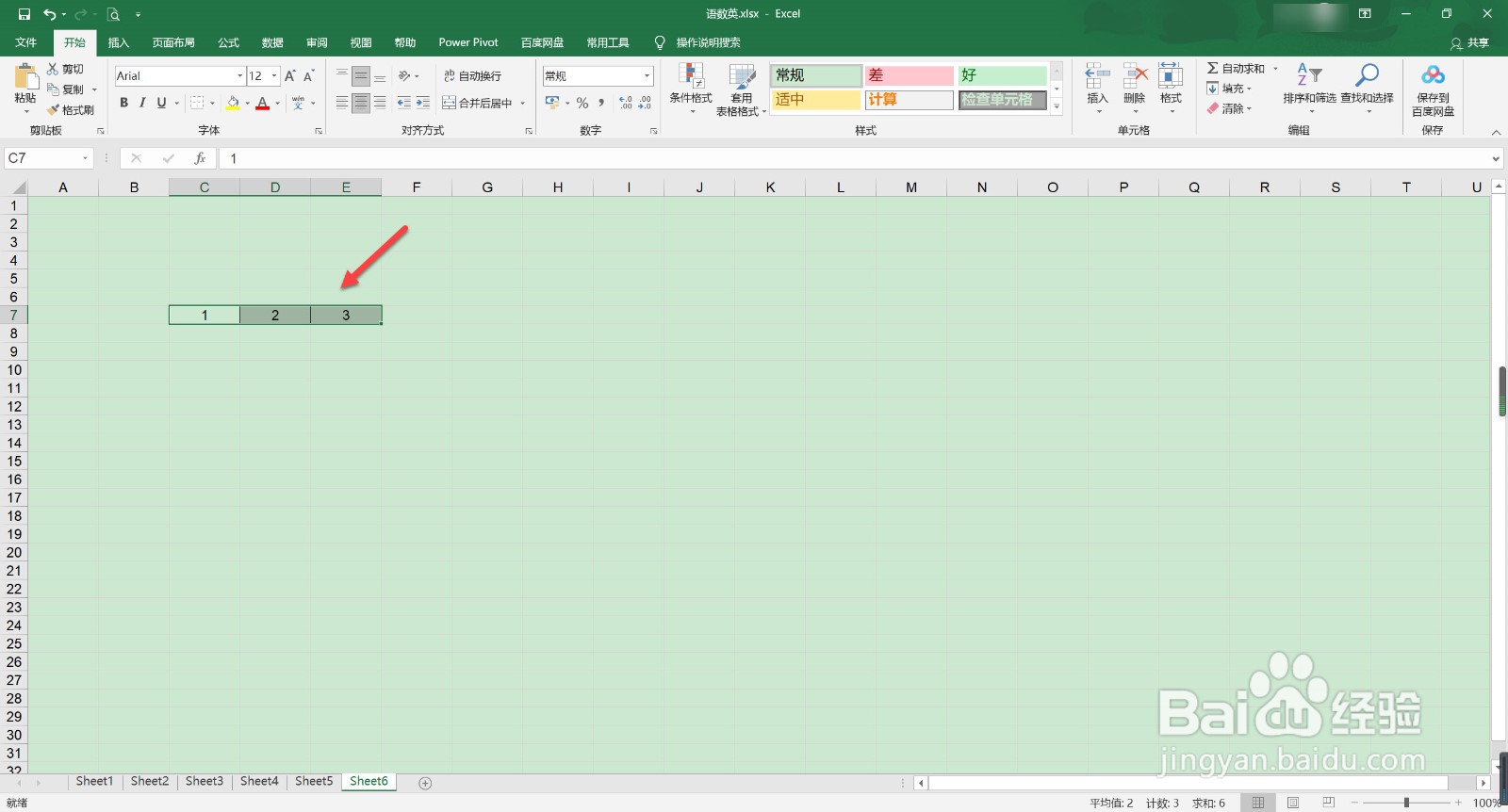Toggle align right button
The width and height of the screenshot is (1508, 812).
click(x=380, y=103)
